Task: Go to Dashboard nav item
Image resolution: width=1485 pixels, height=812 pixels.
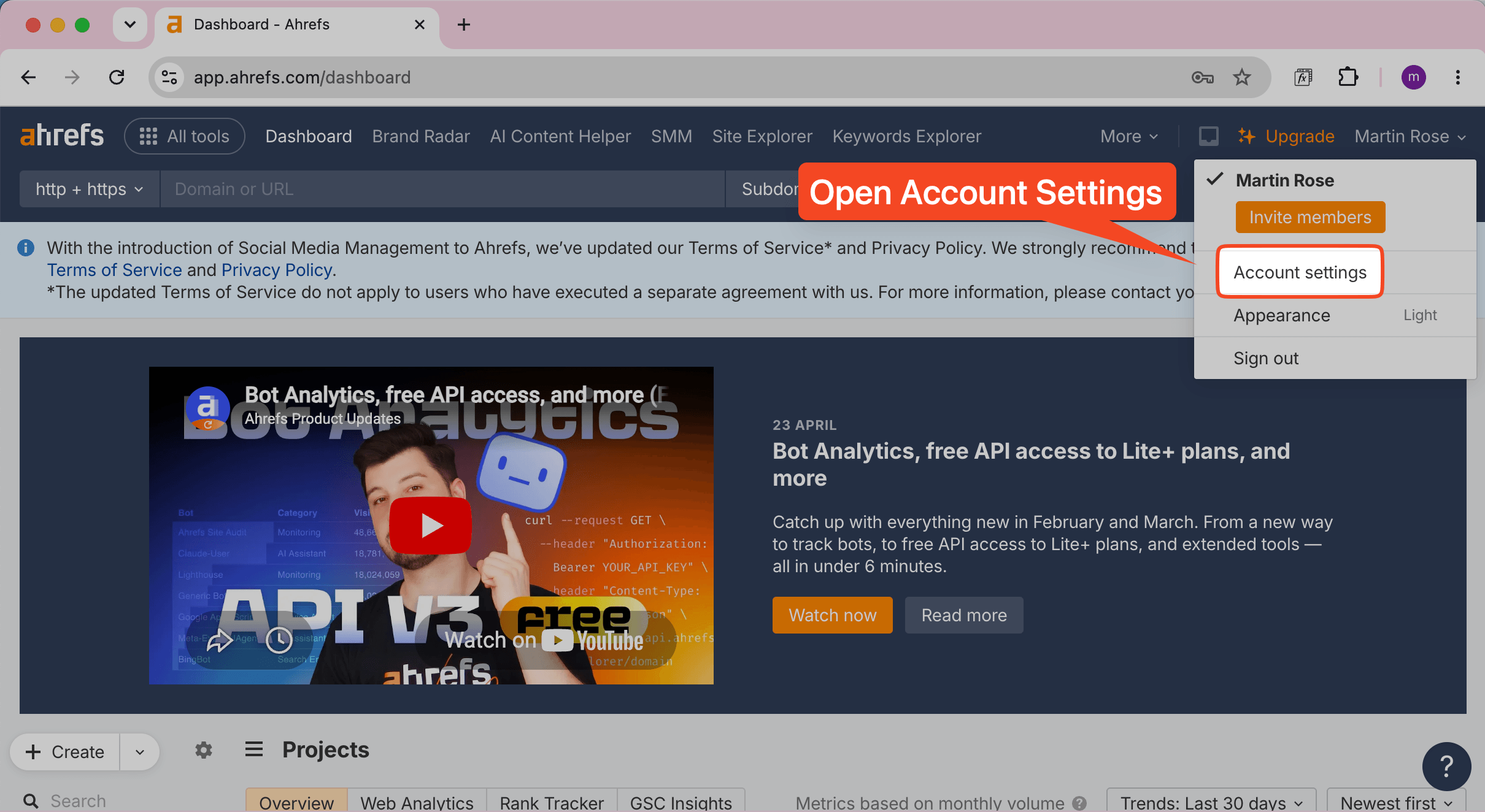Action: (309, 136)
